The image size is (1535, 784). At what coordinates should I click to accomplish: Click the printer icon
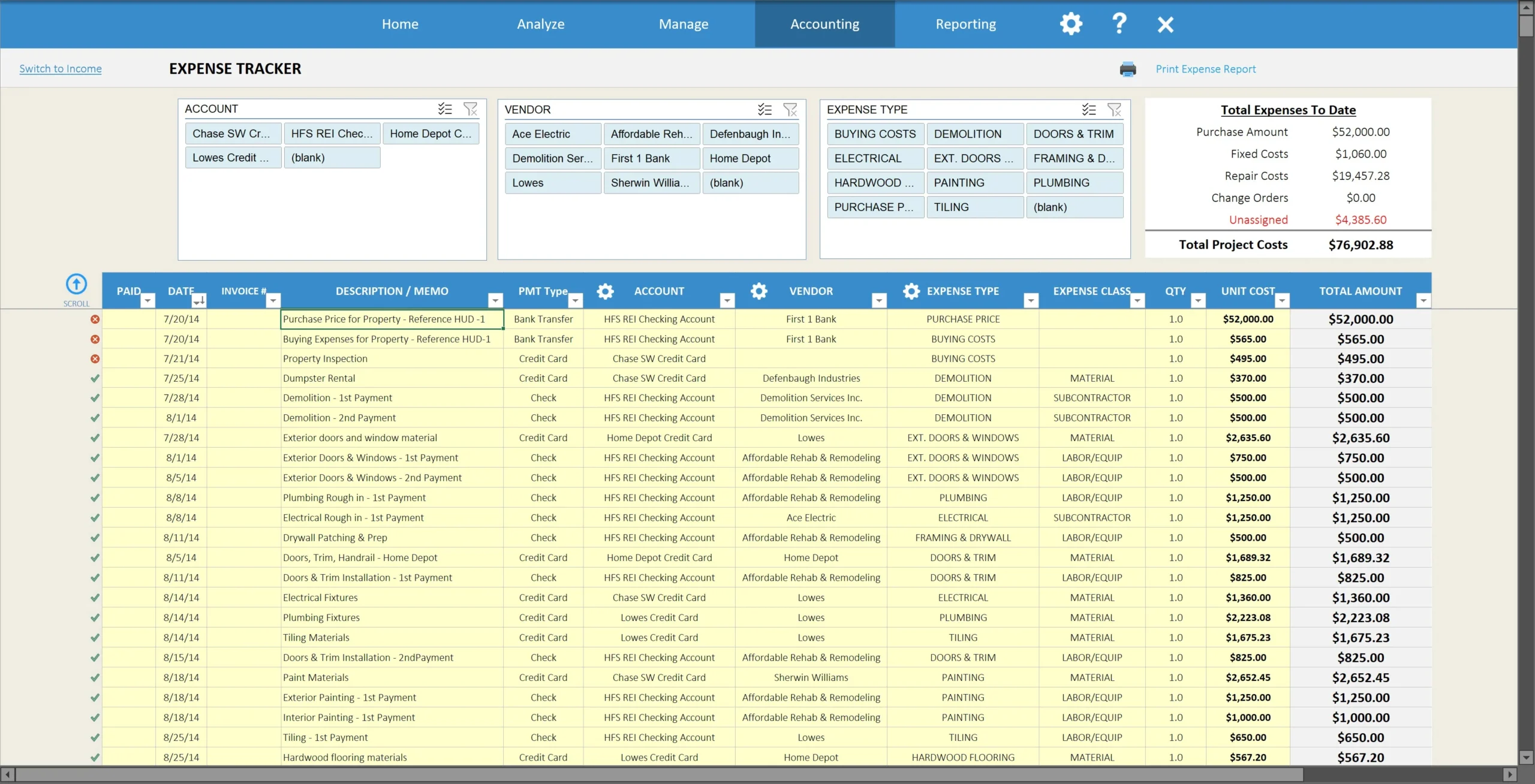(x=1128, y=69)
